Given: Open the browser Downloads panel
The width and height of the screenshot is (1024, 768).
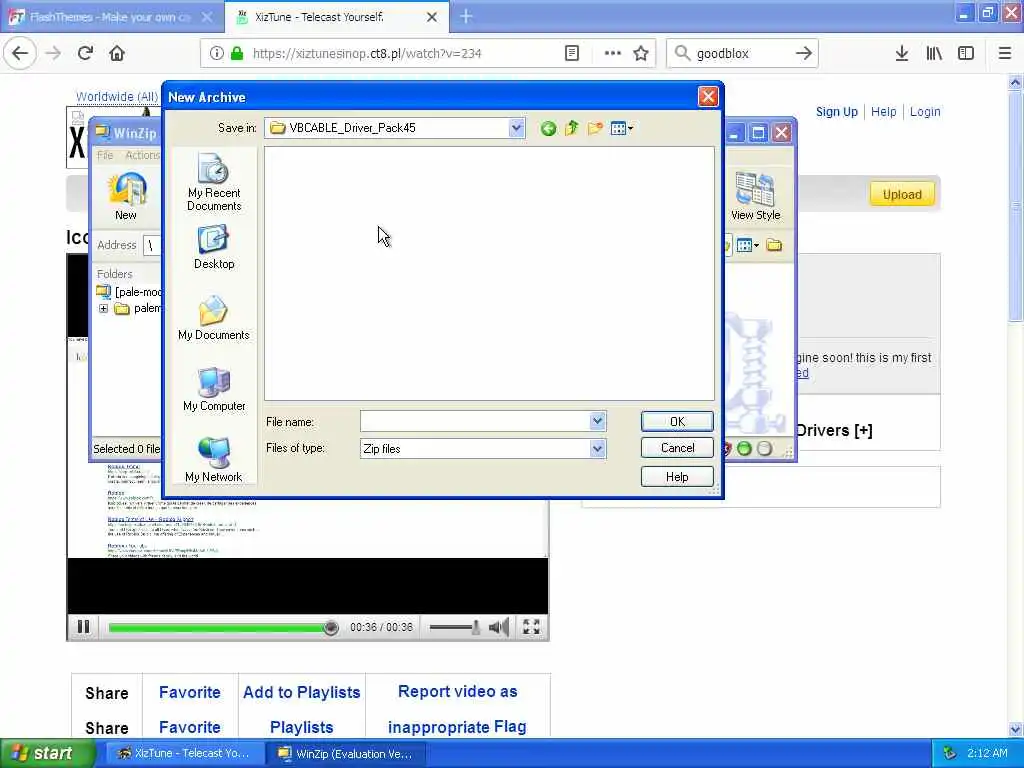Looking at the screenshot, I should point(902,53).
